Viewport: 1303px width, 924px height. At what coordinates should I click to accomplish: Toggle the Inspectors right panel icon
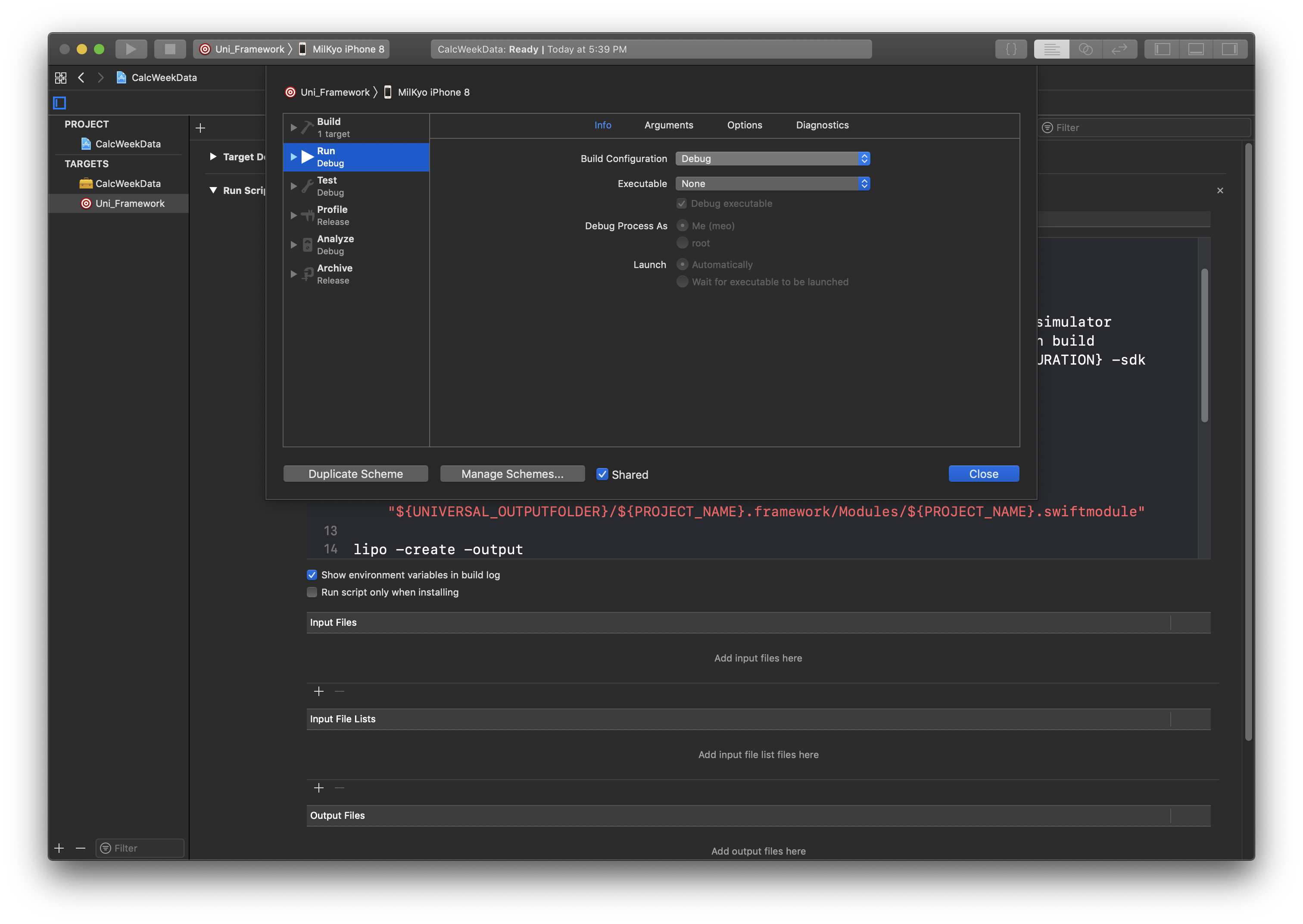1230,49
